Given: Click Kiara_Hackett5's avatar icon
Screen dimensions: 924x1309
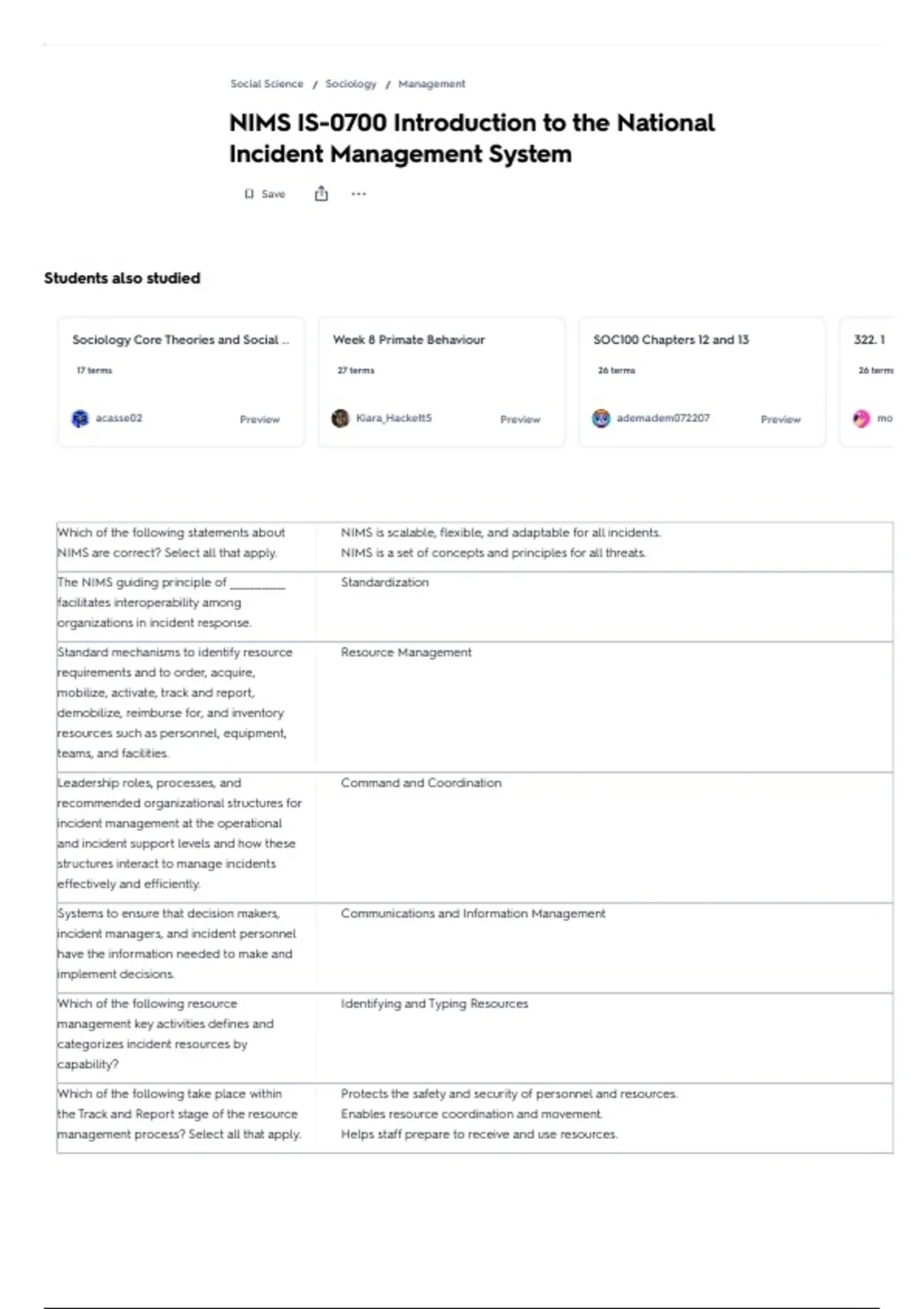Looking at the screenshot, I should coord(340,418).
